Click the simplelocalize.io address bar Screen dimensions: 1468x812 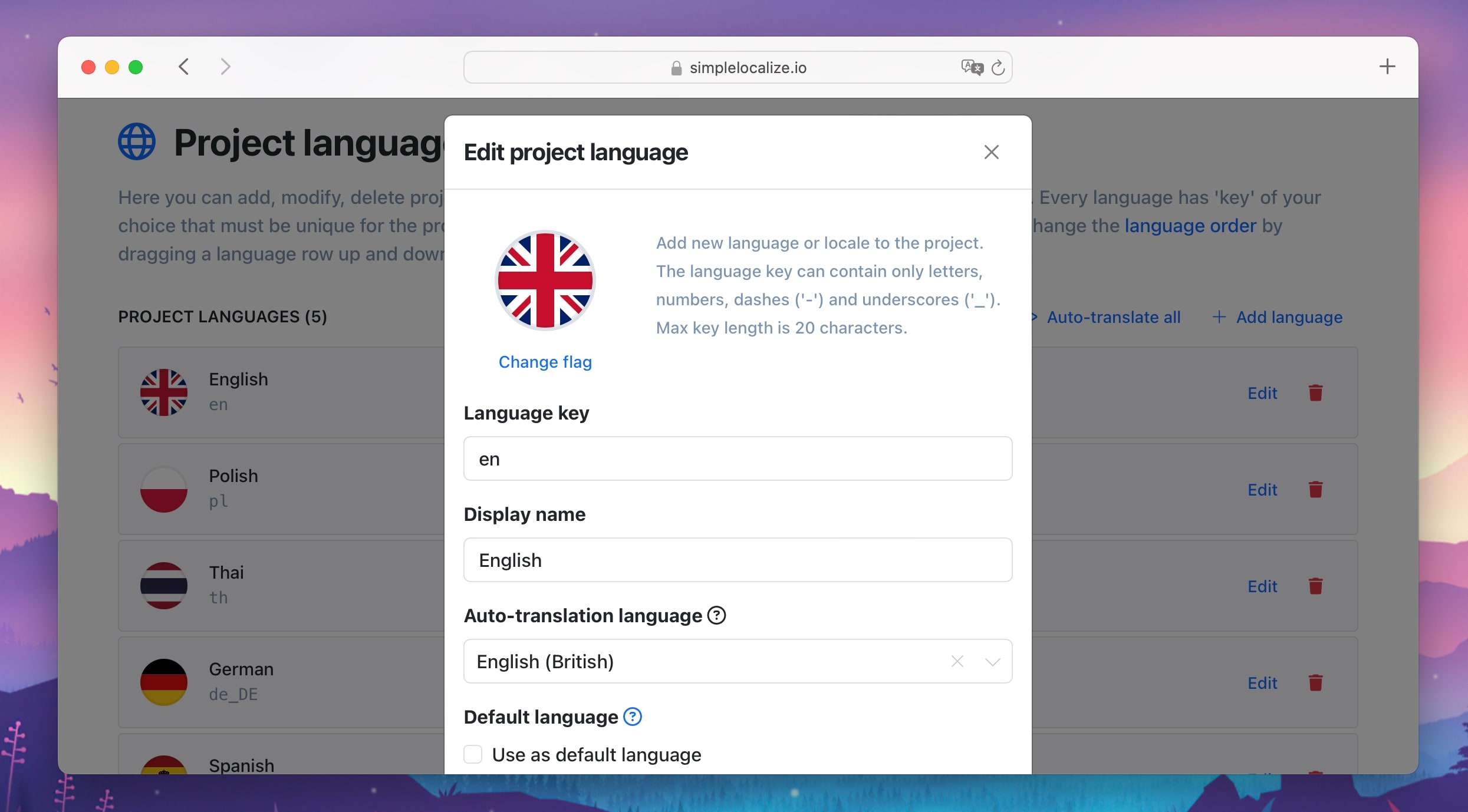point(738,67)
